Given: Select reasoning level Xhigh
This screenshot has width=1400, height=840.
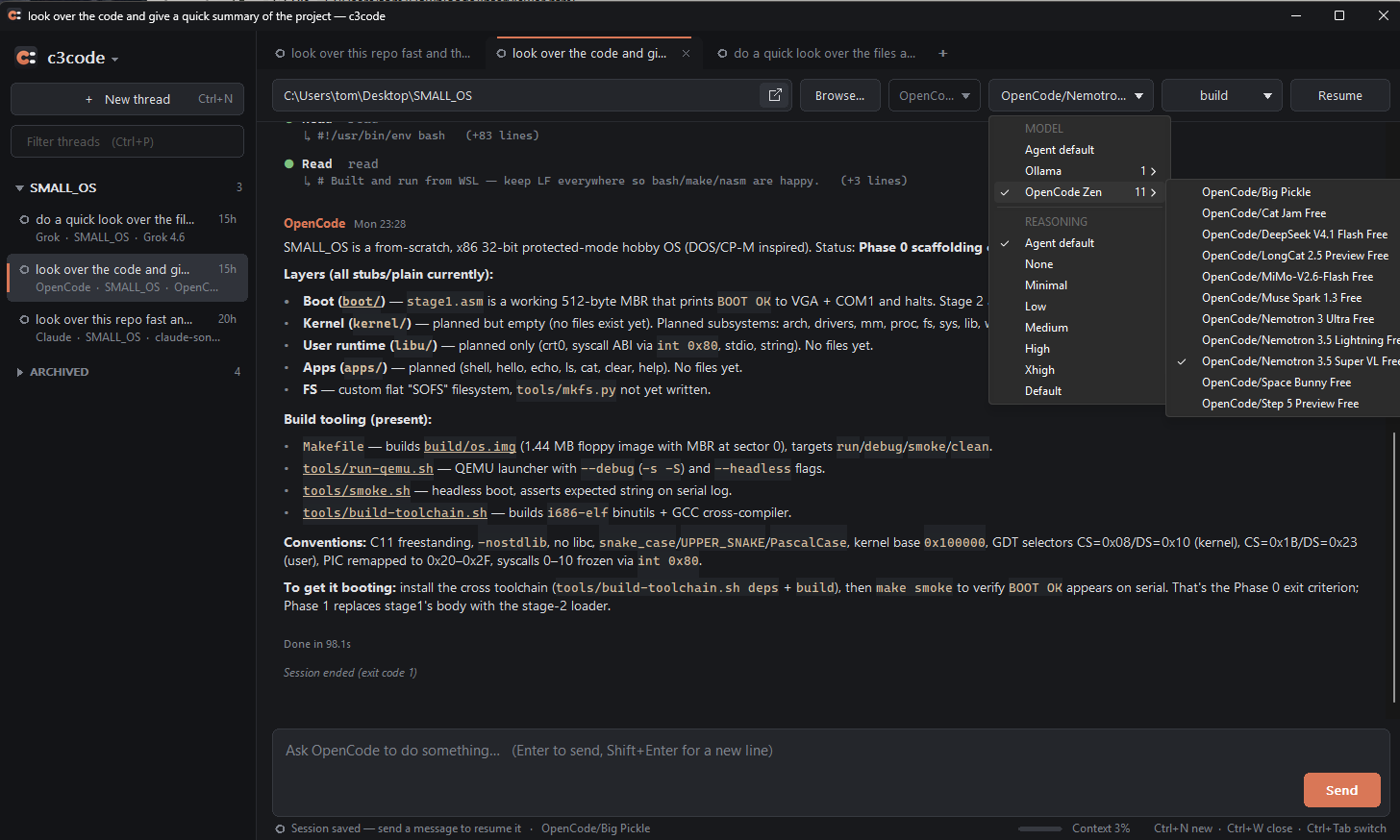Looking at the screenshot, I should tap(1079, 370).
